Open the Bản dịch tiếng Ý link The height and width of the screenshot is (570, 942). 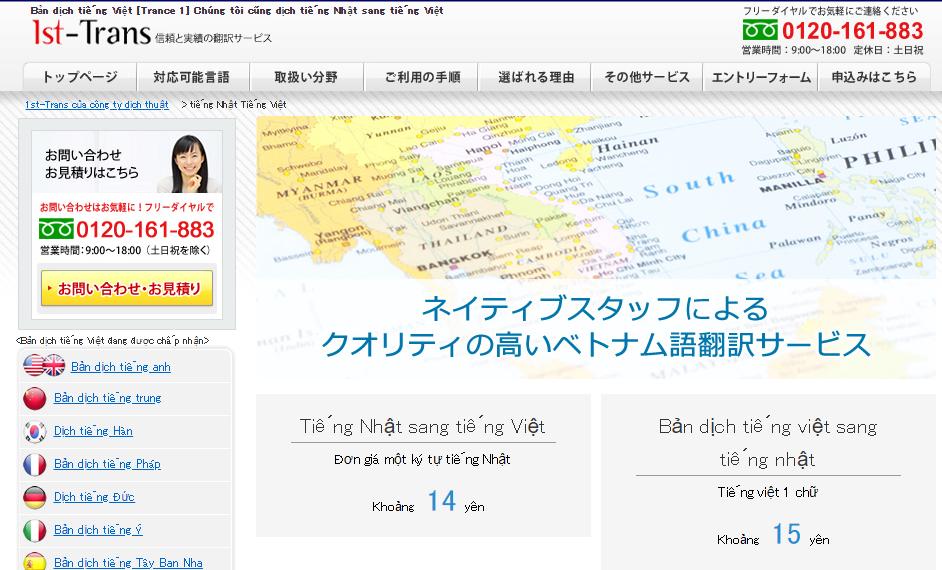click(98, 530)
